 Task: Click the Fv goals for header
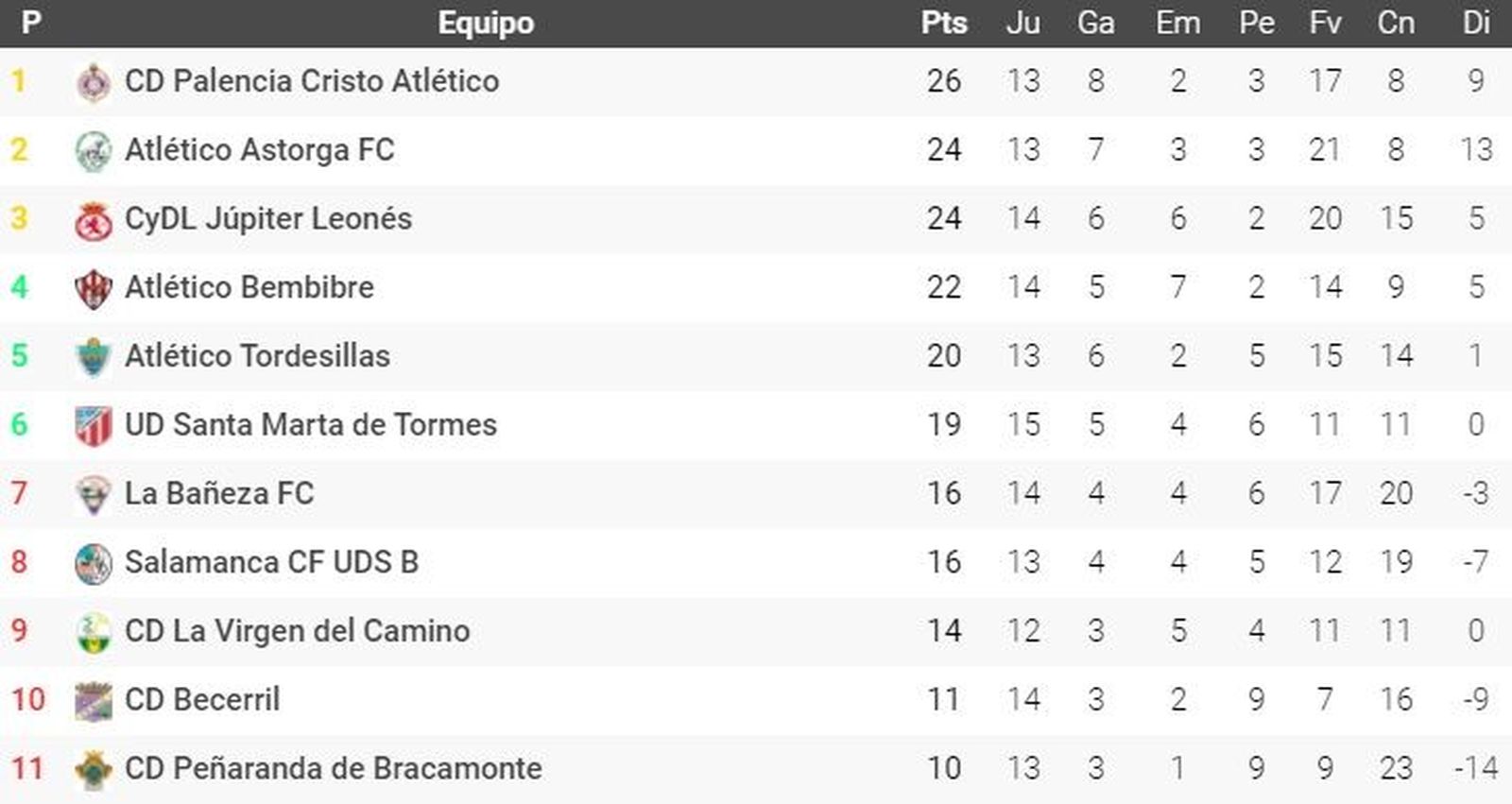tap(1325, 23)
